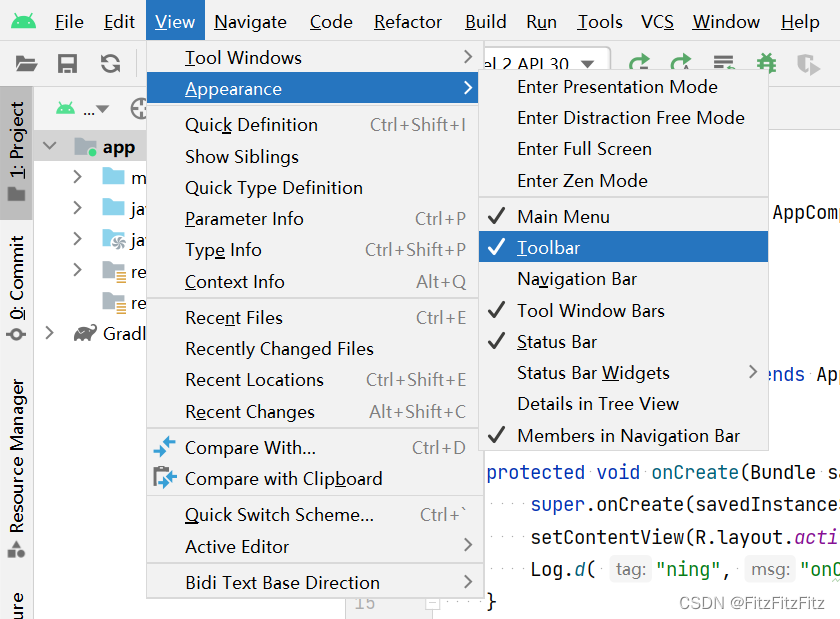
Task: Open the Resource Manager side panel
Action: pos(17,455)
